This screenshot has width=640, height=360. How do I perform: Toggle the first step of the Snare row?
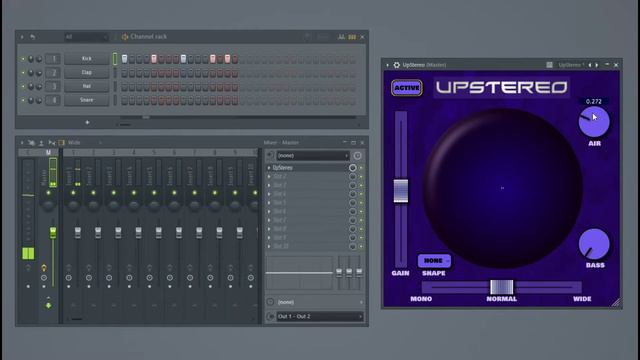124,100
